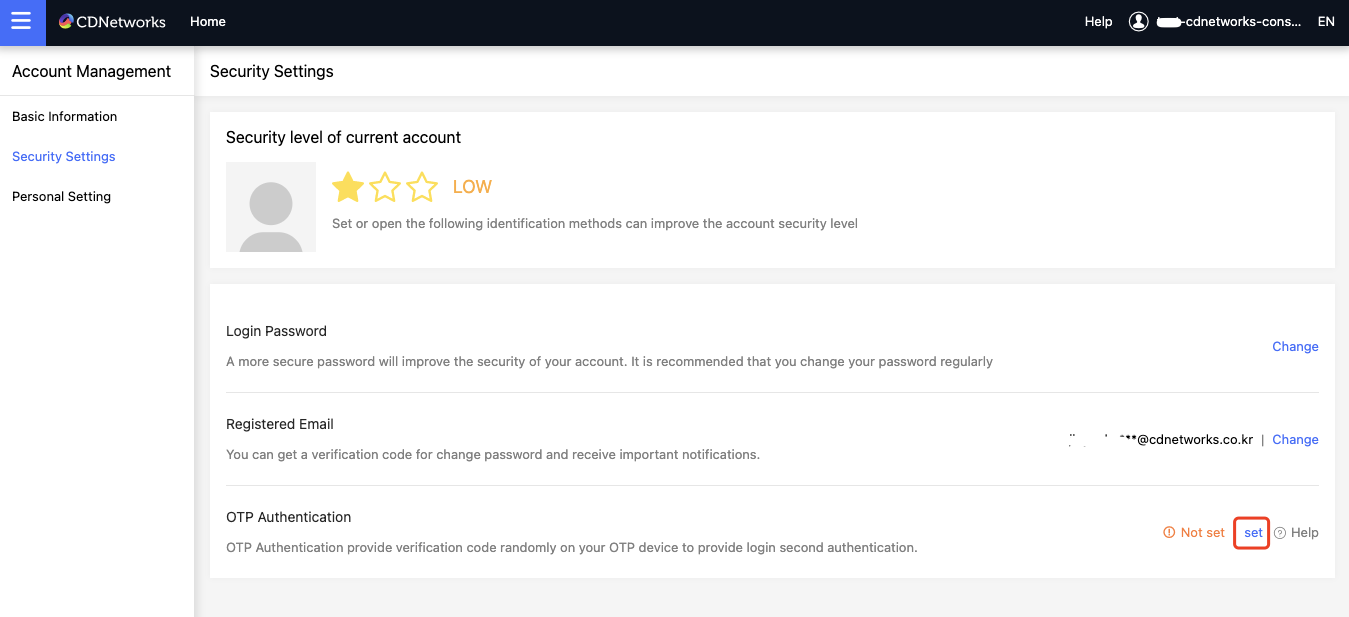
Task: Click the orange Not set warning icon
Action: tap(1169, 533)
